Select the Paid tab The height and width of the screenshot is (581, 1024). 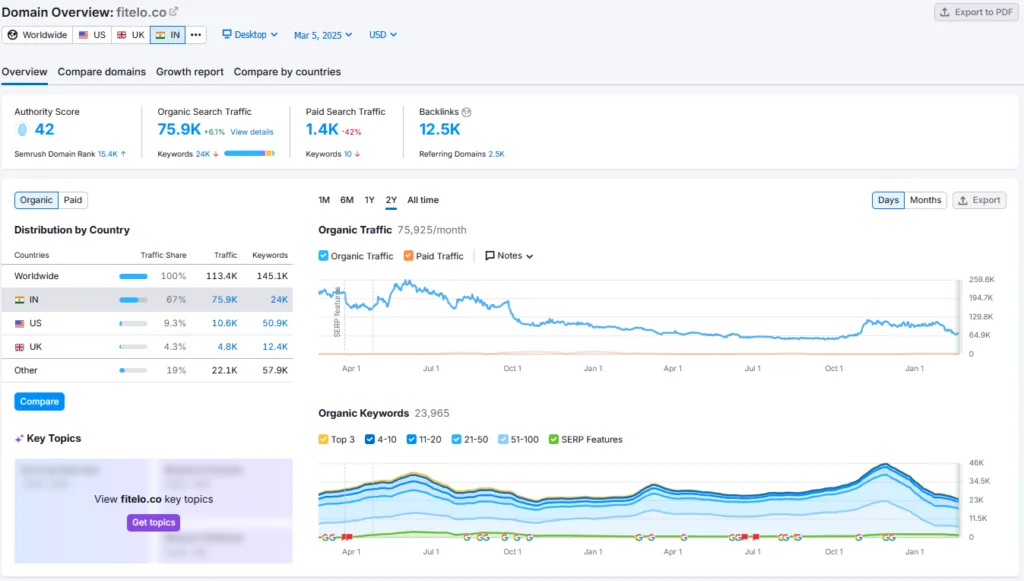(72, 200)
